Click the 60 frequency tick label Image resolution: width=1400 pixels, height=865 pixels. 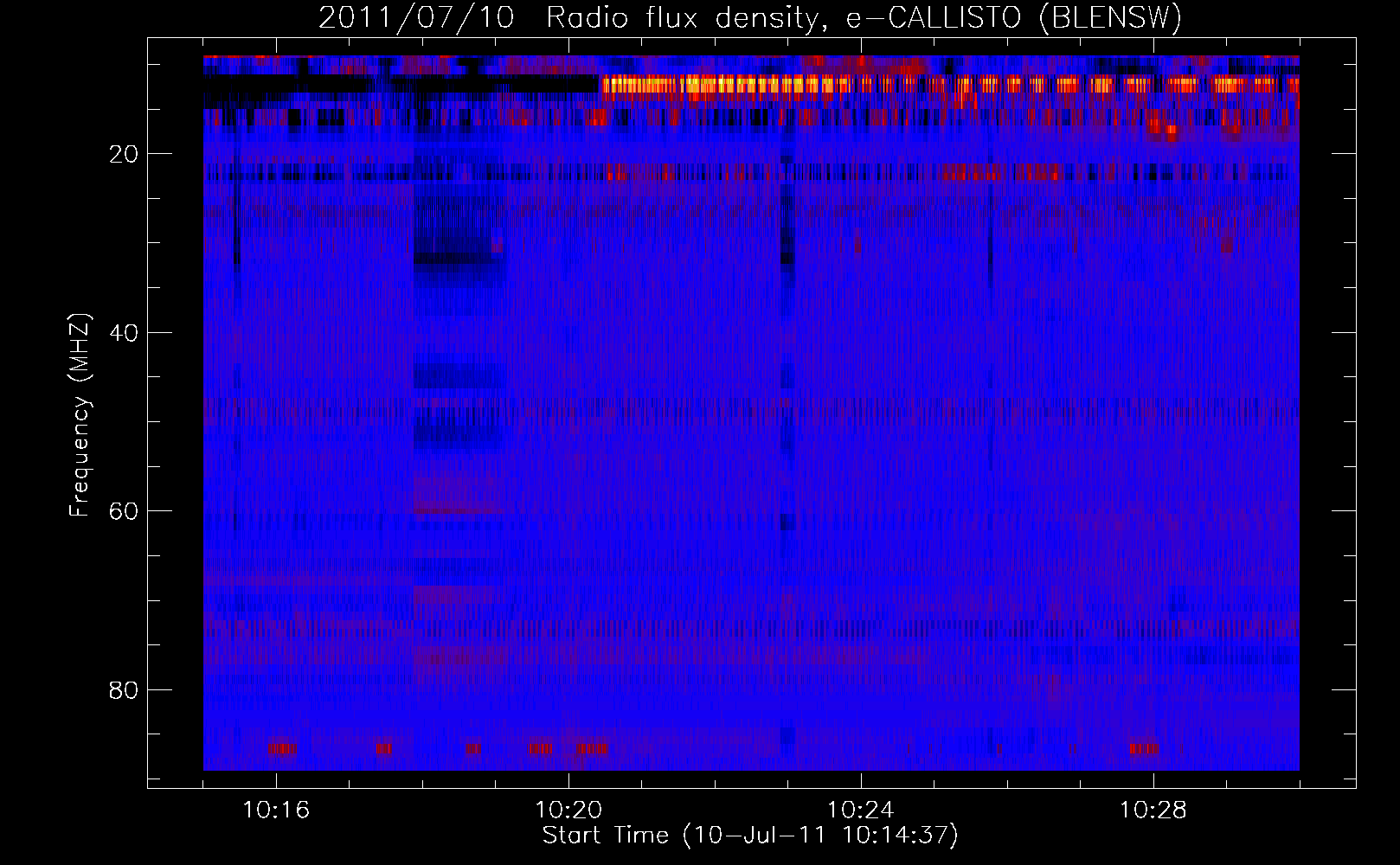[x=124, y=511]
